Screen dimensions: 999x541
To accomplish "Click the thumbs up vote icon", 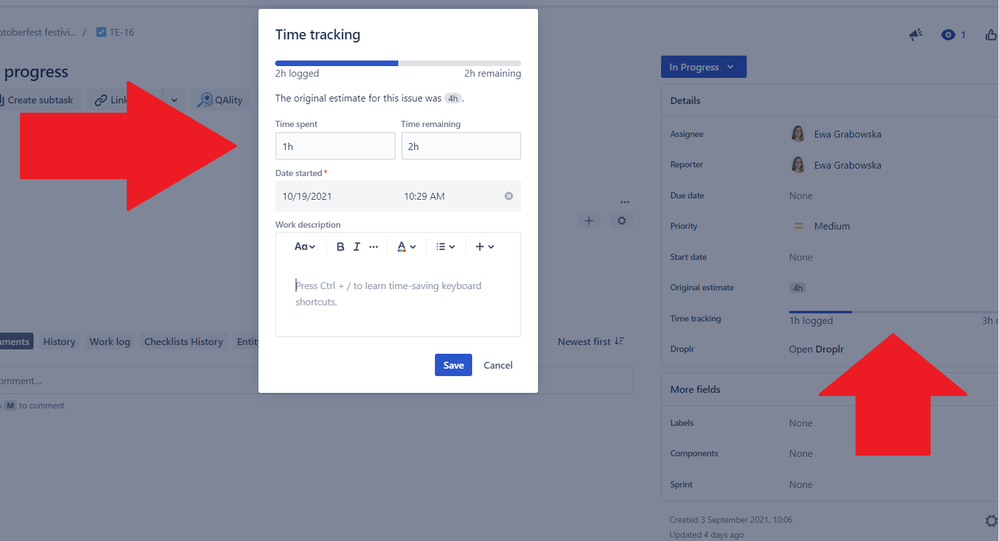I will [991, 34].
